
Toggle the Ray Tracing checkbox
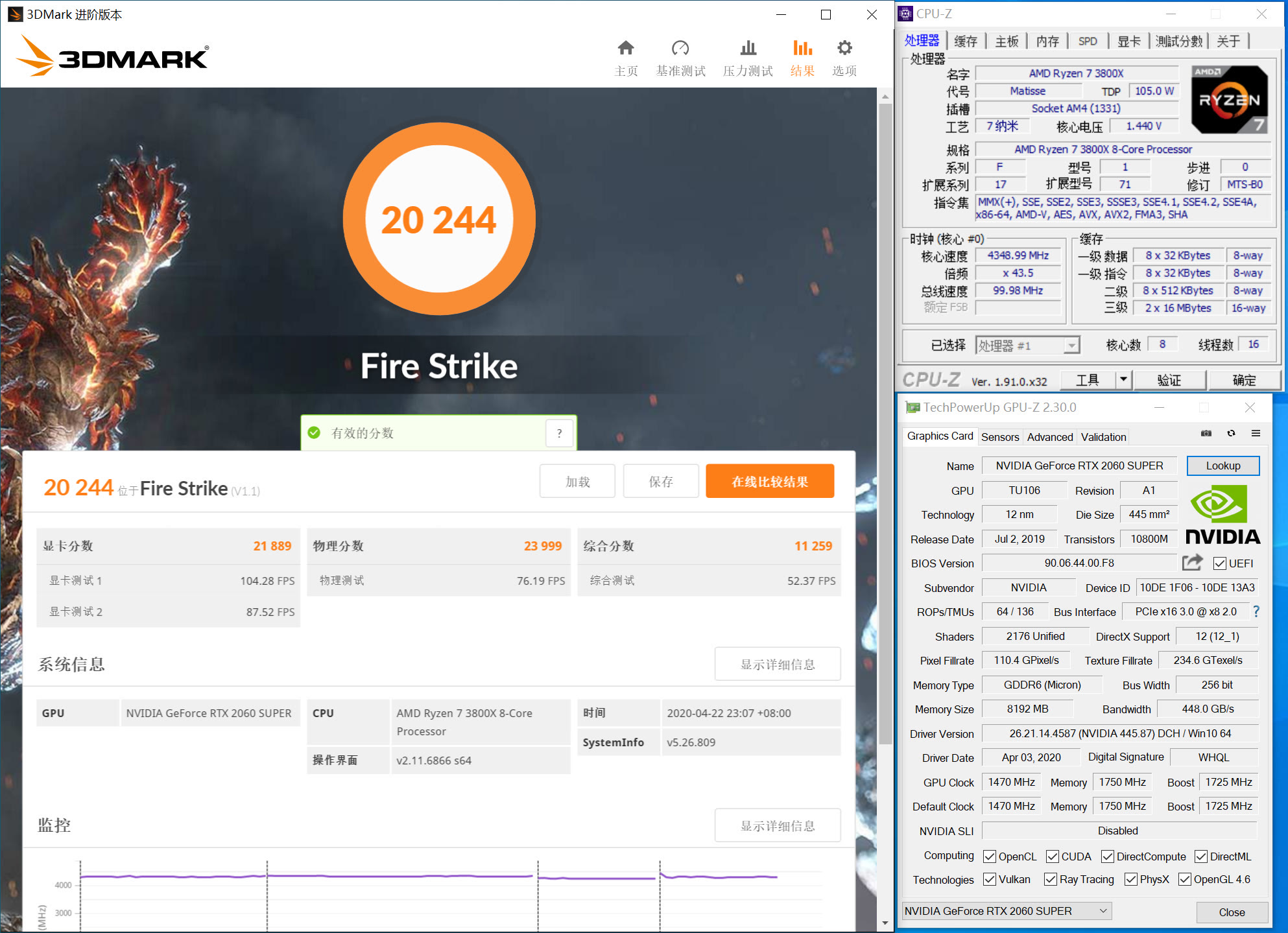pyautogui.click(x=1050, y=879)
